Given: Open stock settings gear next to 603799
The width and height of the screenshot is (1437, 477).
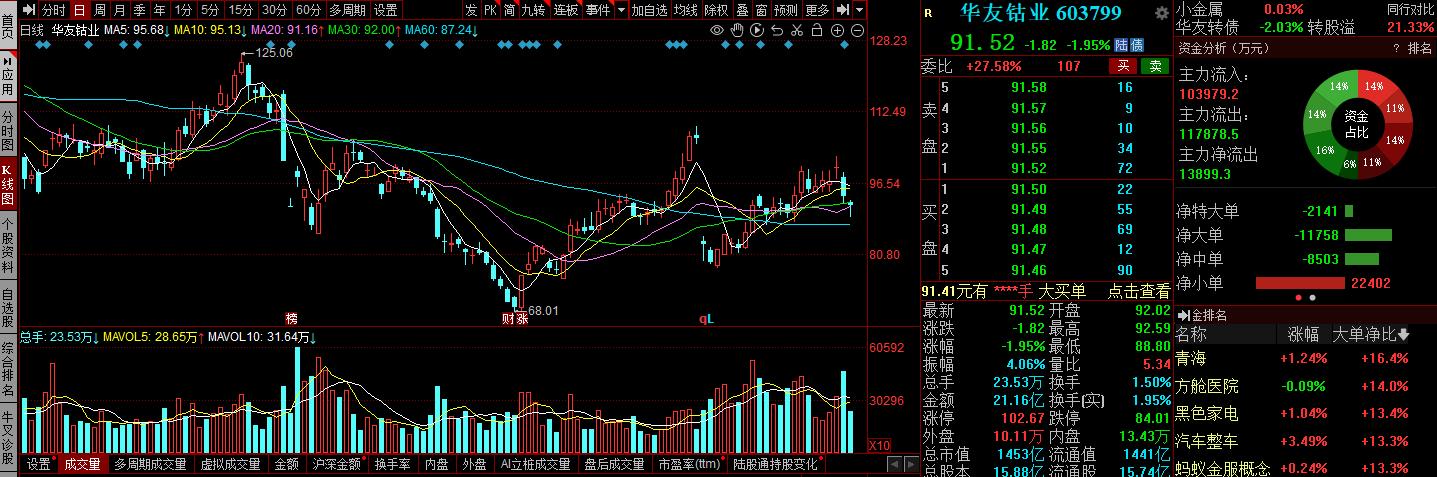Looking at the screenshot, I should tap(1161, 13).
